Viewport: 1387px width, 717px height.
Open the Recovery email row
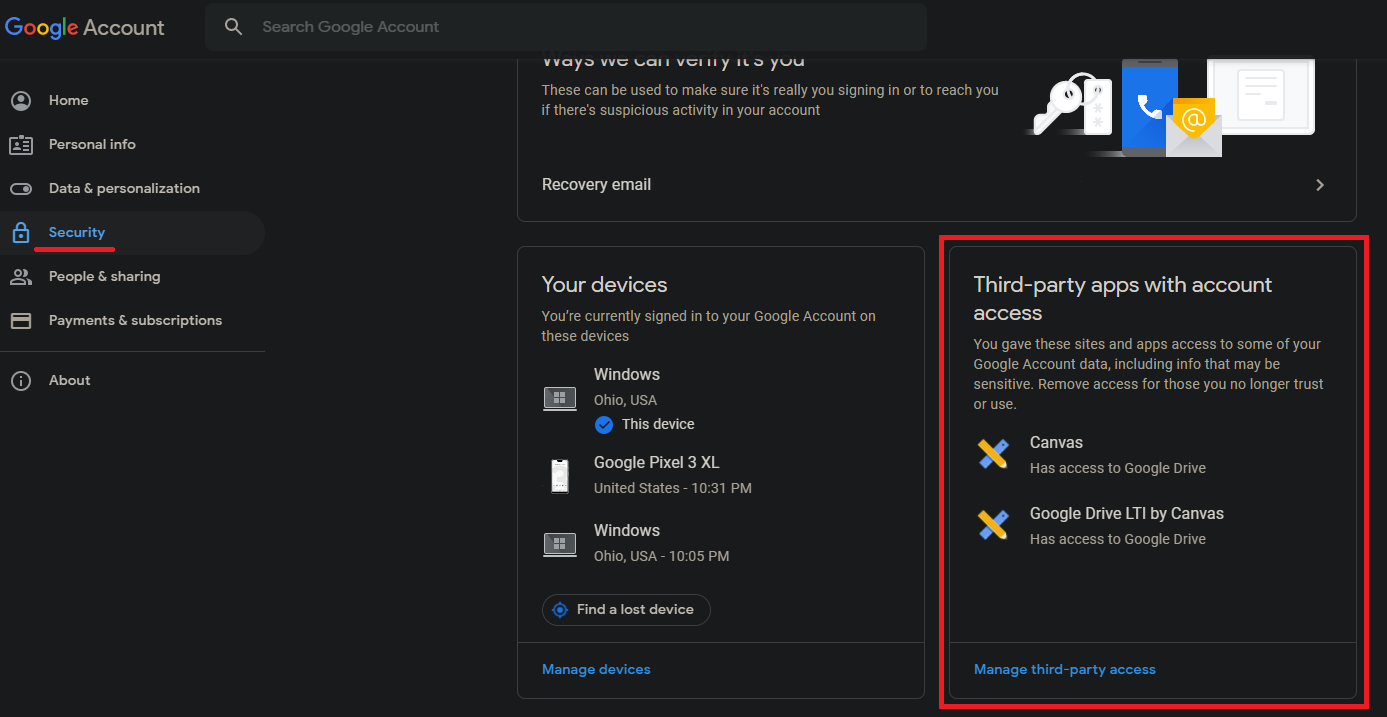click(936, 185)
